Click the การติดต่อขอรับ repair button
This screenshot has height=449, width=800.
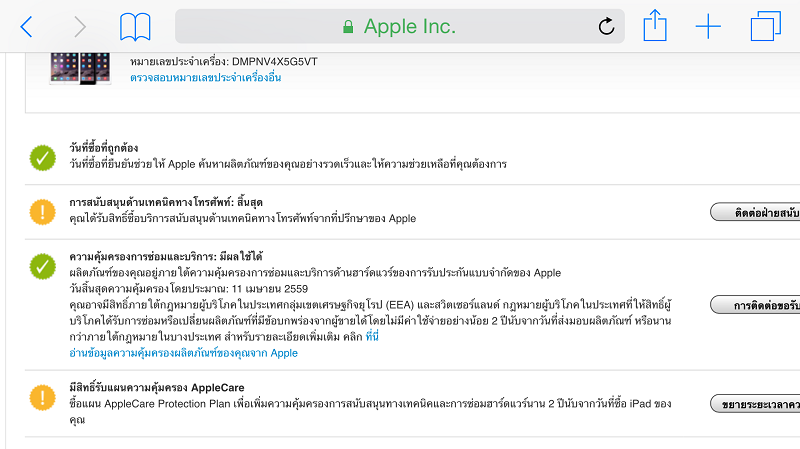[x=755, y=305]
